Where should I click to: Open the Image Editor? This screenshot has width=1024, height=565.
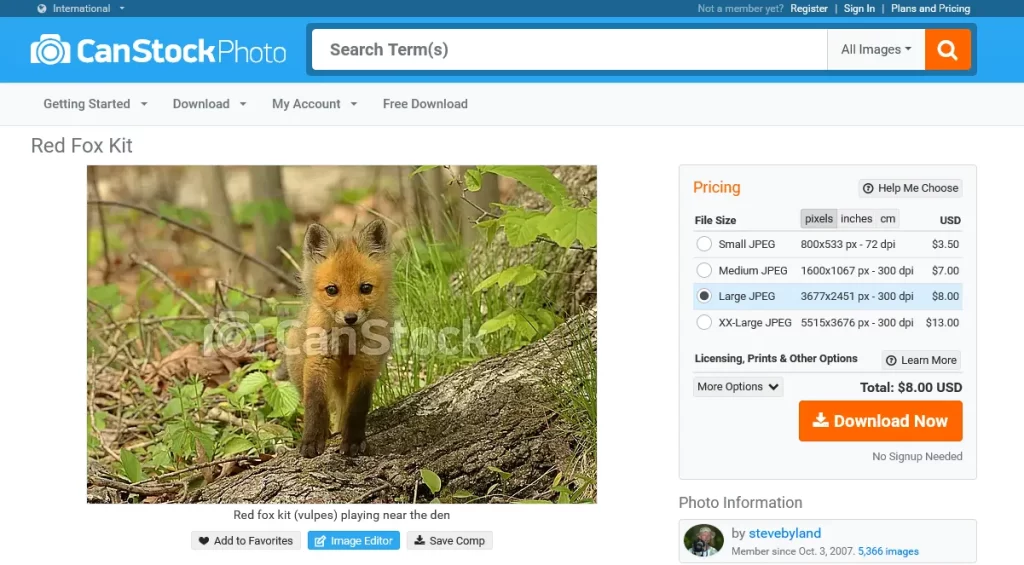point(354,541)
